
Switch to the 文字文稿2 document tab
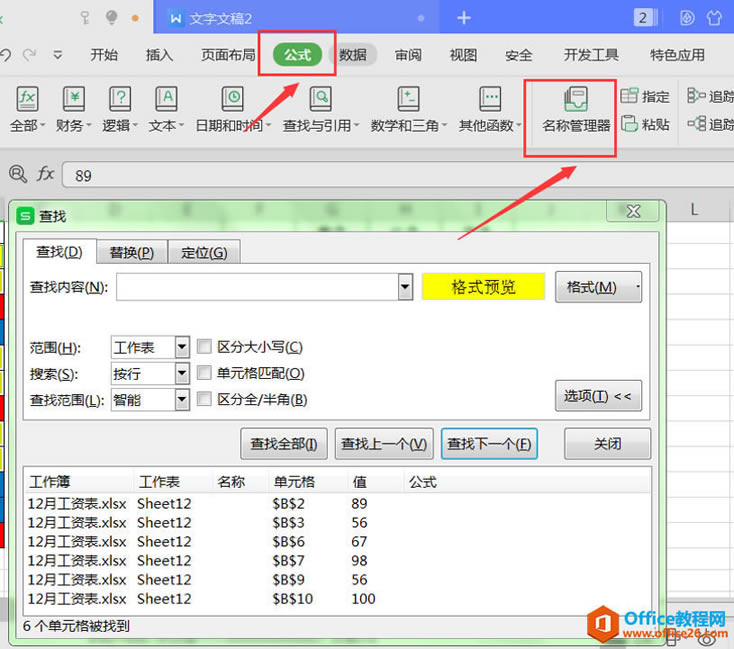coord(296,18)
